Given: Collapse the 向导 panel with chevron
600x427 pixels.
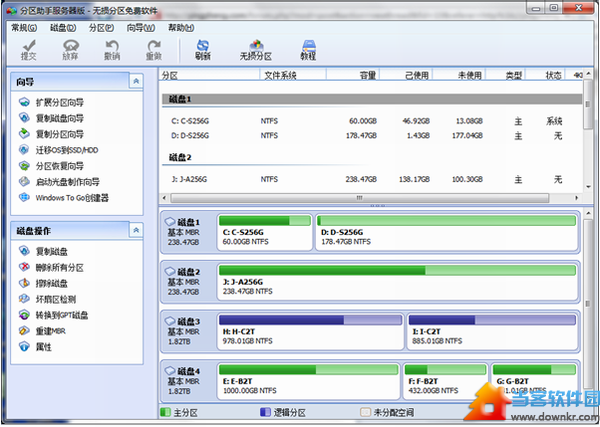Looking at the screenshot, I should 136,81.
